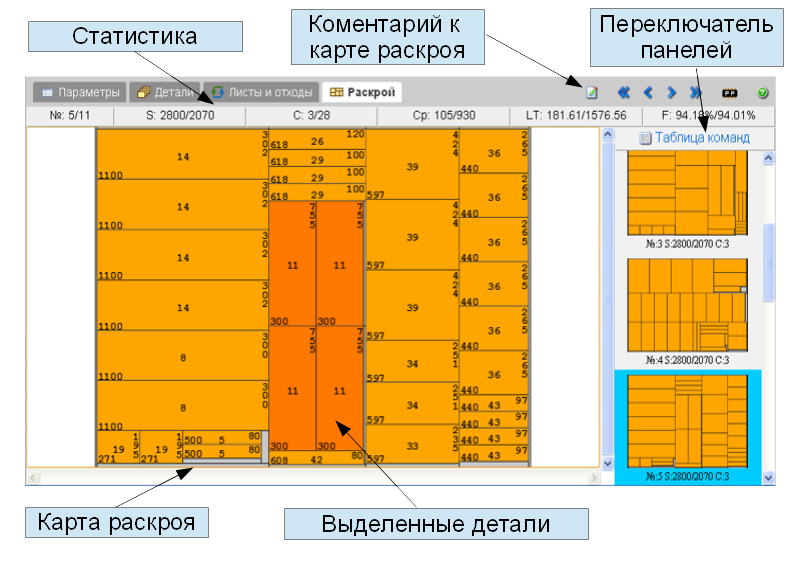Viewport: 794px width, 567px height.
Task: Open help via green question mark icon
Action: (763, 92)
